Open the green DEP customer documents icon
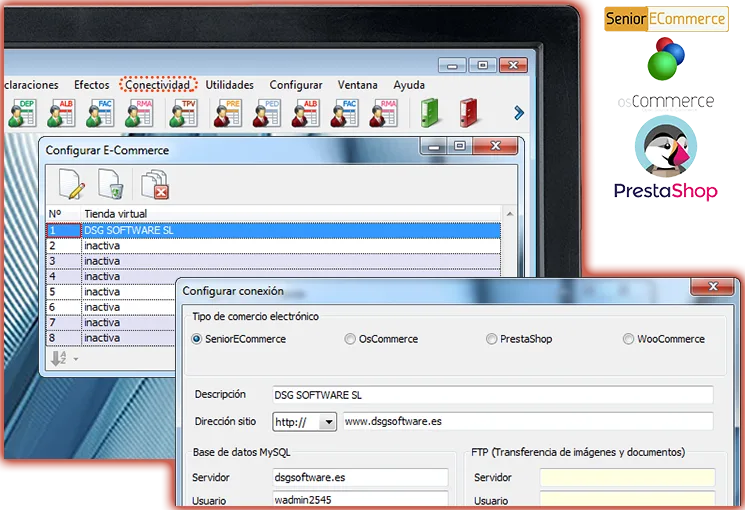This screenshot has width=745, height=510. point(22,113)
